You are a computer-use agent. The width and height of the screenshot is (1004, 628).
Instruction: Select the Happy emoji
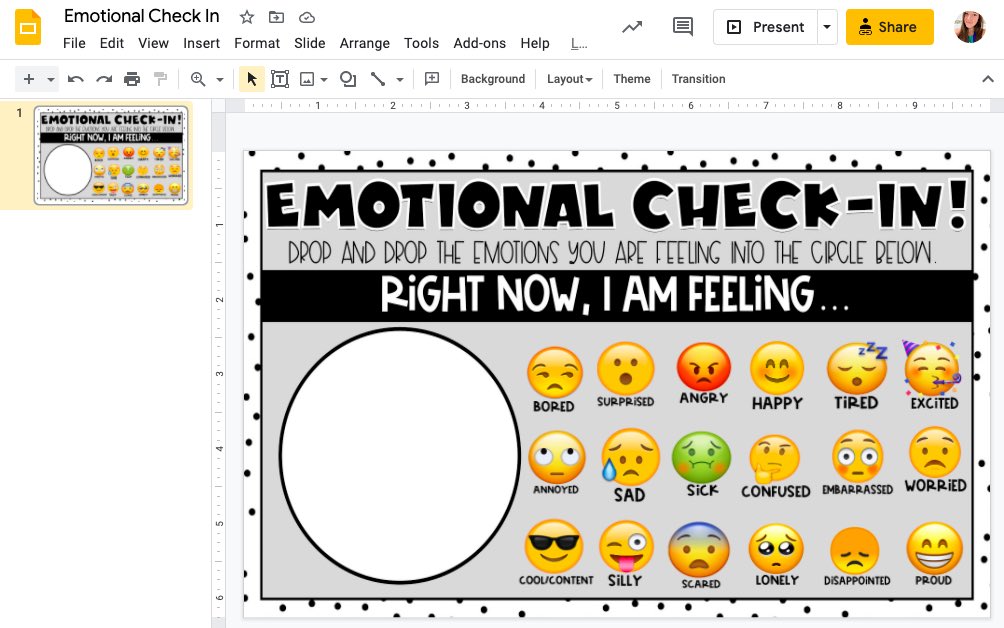[x=777, y=367]
